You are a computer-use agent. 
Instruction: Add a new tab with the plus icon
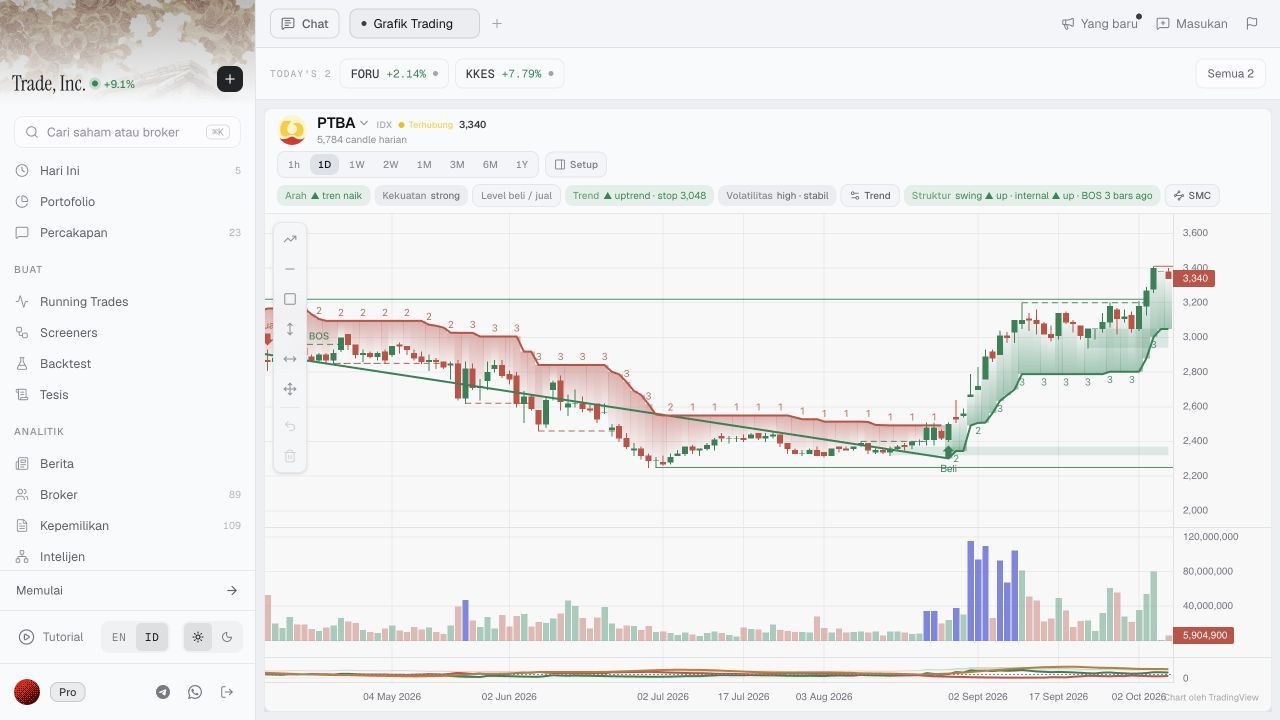coord(497,23)
